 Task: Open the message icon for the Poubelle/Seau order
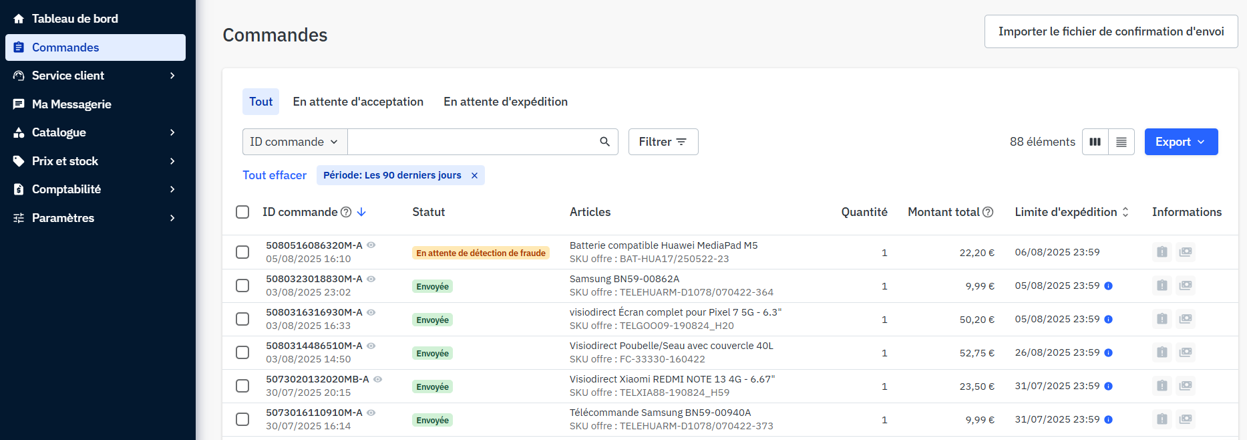[1185, 353]
